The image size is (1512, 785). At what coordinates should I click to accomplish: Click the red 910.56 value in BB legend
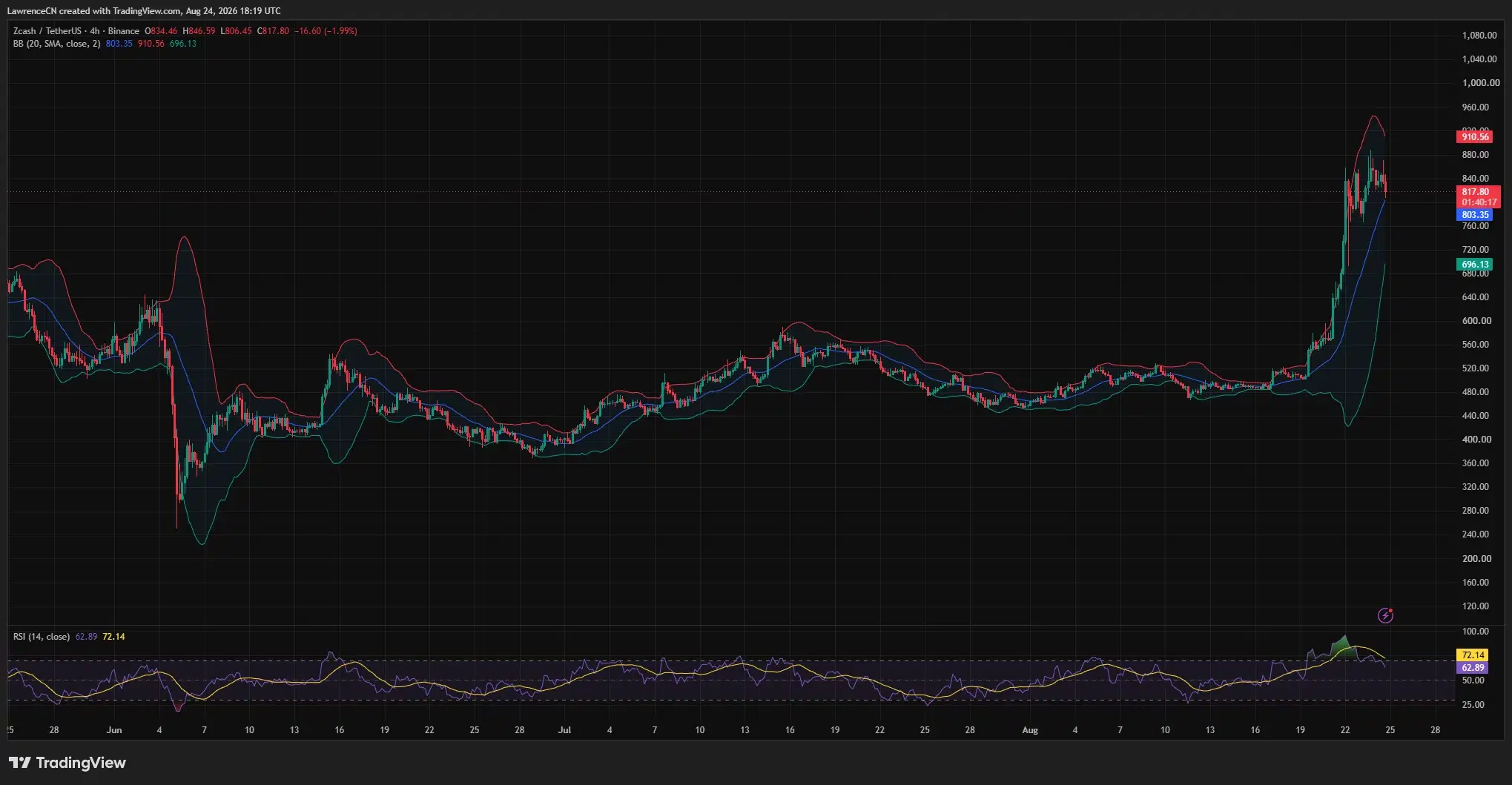151,44
